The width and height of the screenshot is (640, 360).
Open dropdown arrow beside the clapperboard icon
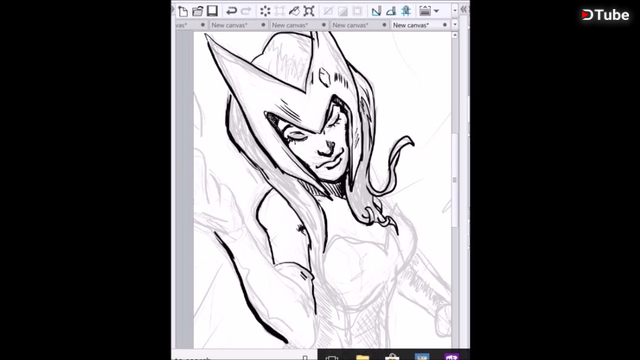coord(436,11)
